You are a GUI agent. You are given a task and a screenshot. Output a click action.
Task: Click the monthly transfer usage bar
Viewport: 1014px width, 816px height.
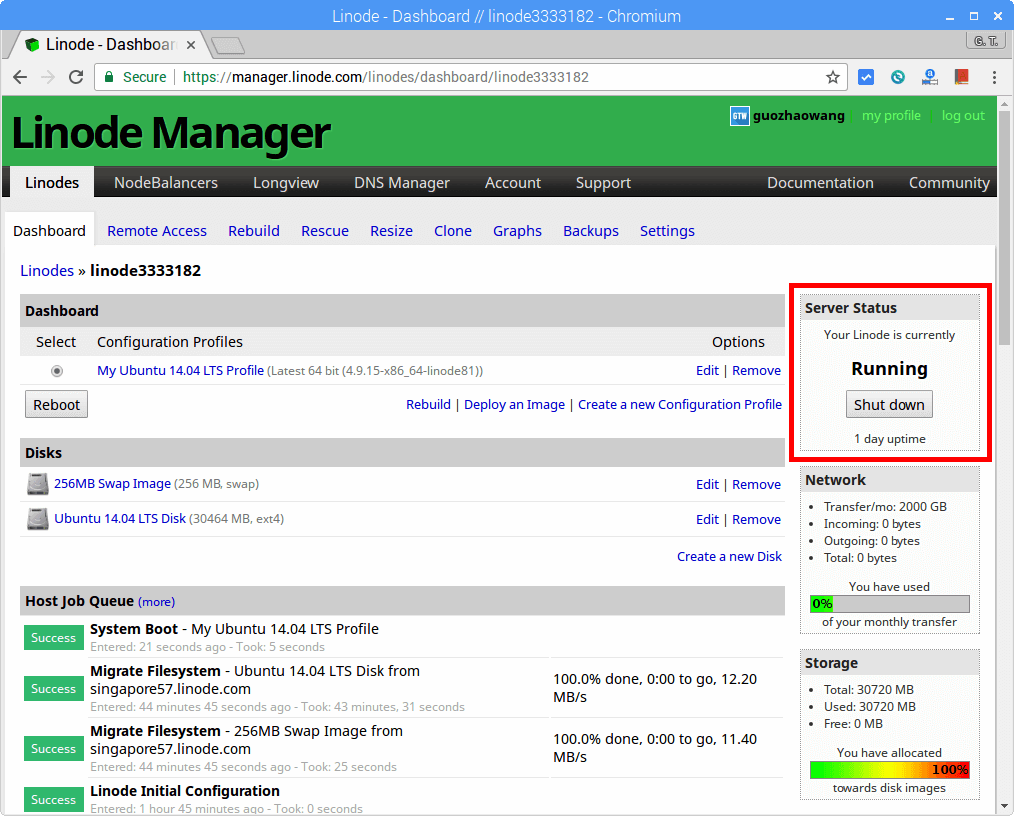[889, 603]
